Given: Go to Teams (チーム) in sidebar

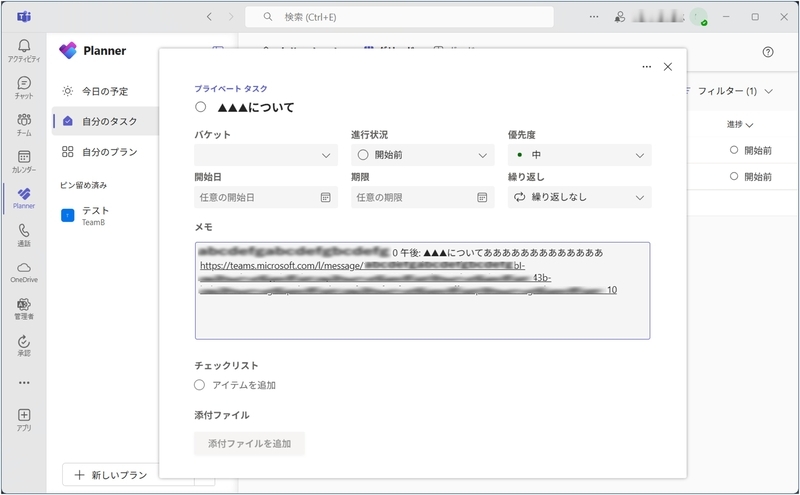Looking at the screenshot, I should coord(23,125).
